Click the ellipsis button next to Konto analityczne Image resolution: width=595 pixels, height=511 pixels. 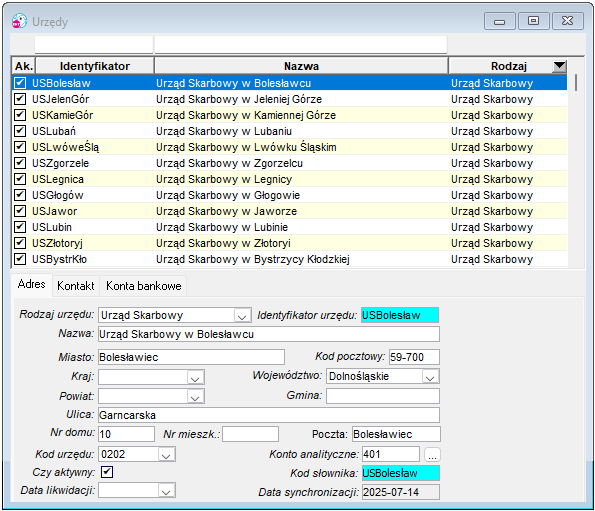pyautogui.click(x=432, y=454)
